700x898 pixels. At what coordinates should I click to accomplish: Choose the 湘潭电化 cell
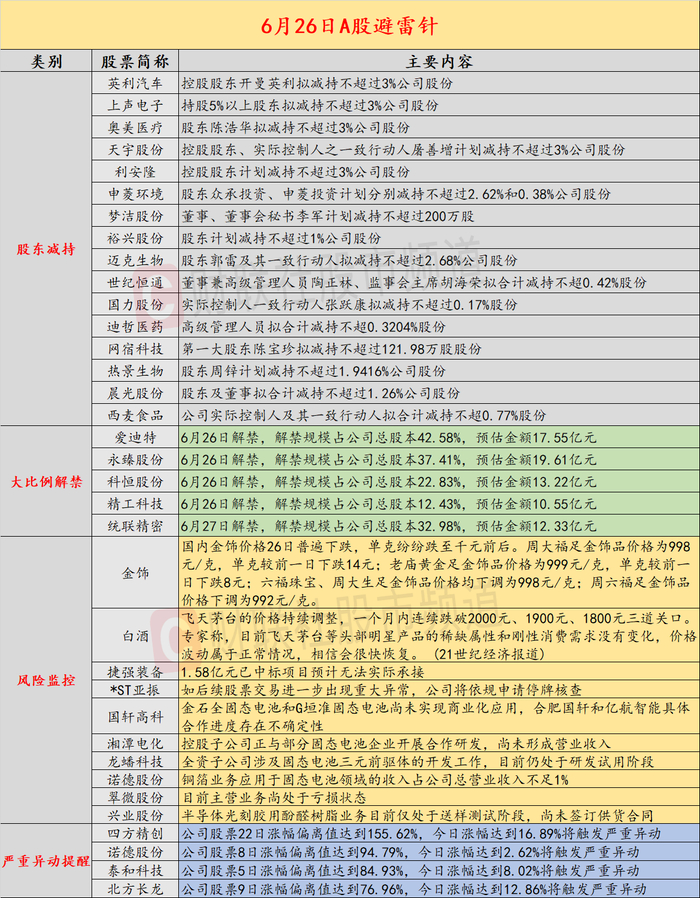pos(135,744)
